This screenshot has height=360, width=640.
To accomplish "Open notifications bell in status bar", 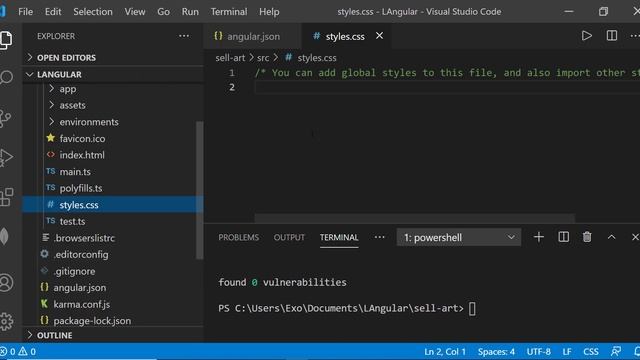I will click(636, 351).
